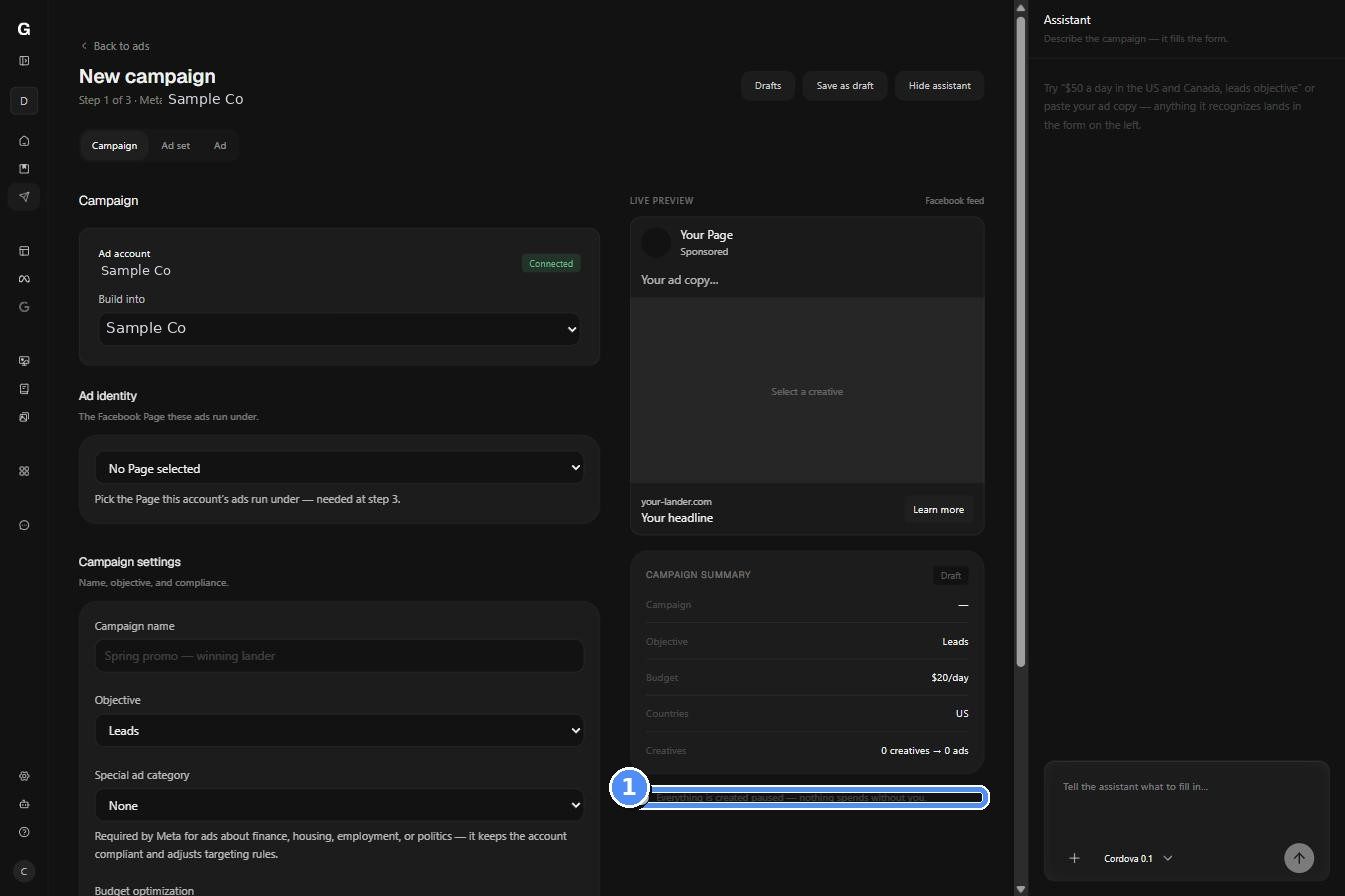The width and height of the screenshot is (1345, 896).
Task: Open the saved bookmark icon in the sidebar
Action: point(24,168)
